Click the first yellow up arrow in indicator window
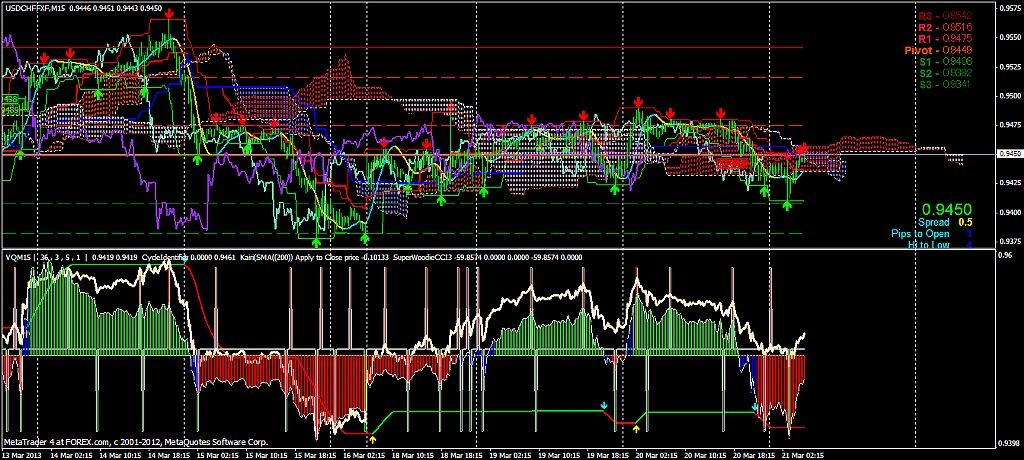 [x=372, y=438]
